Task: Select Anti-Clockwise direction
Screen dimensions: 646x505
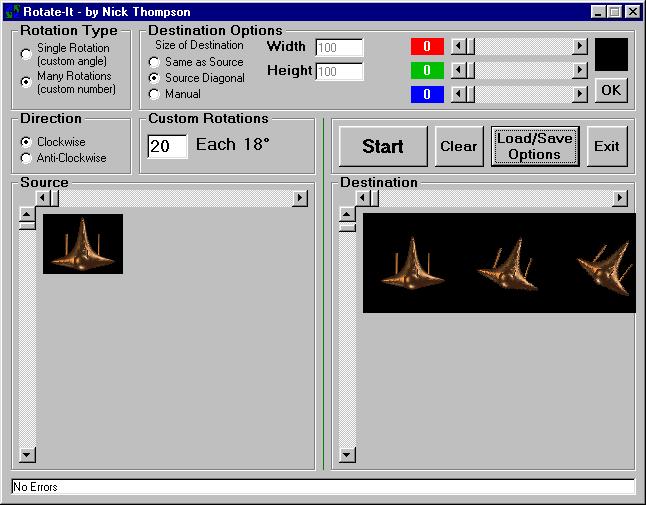Action: pyautogui.click(x=26, y=158)
